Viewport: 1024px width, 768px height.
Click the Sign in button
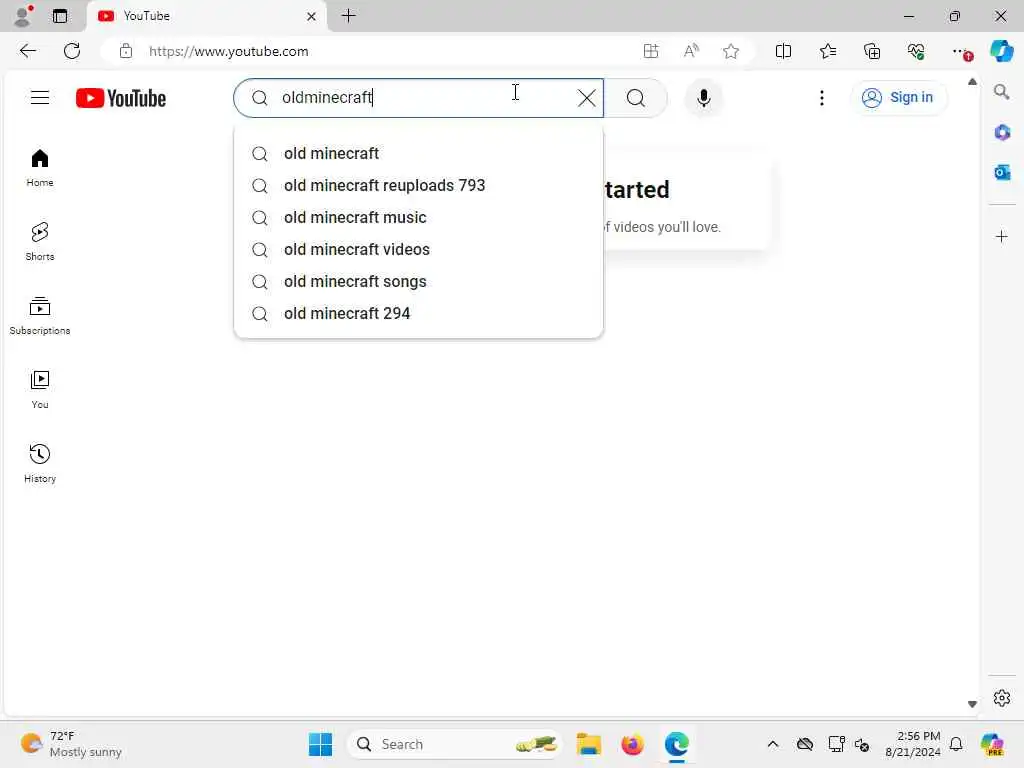click(899, 98)
